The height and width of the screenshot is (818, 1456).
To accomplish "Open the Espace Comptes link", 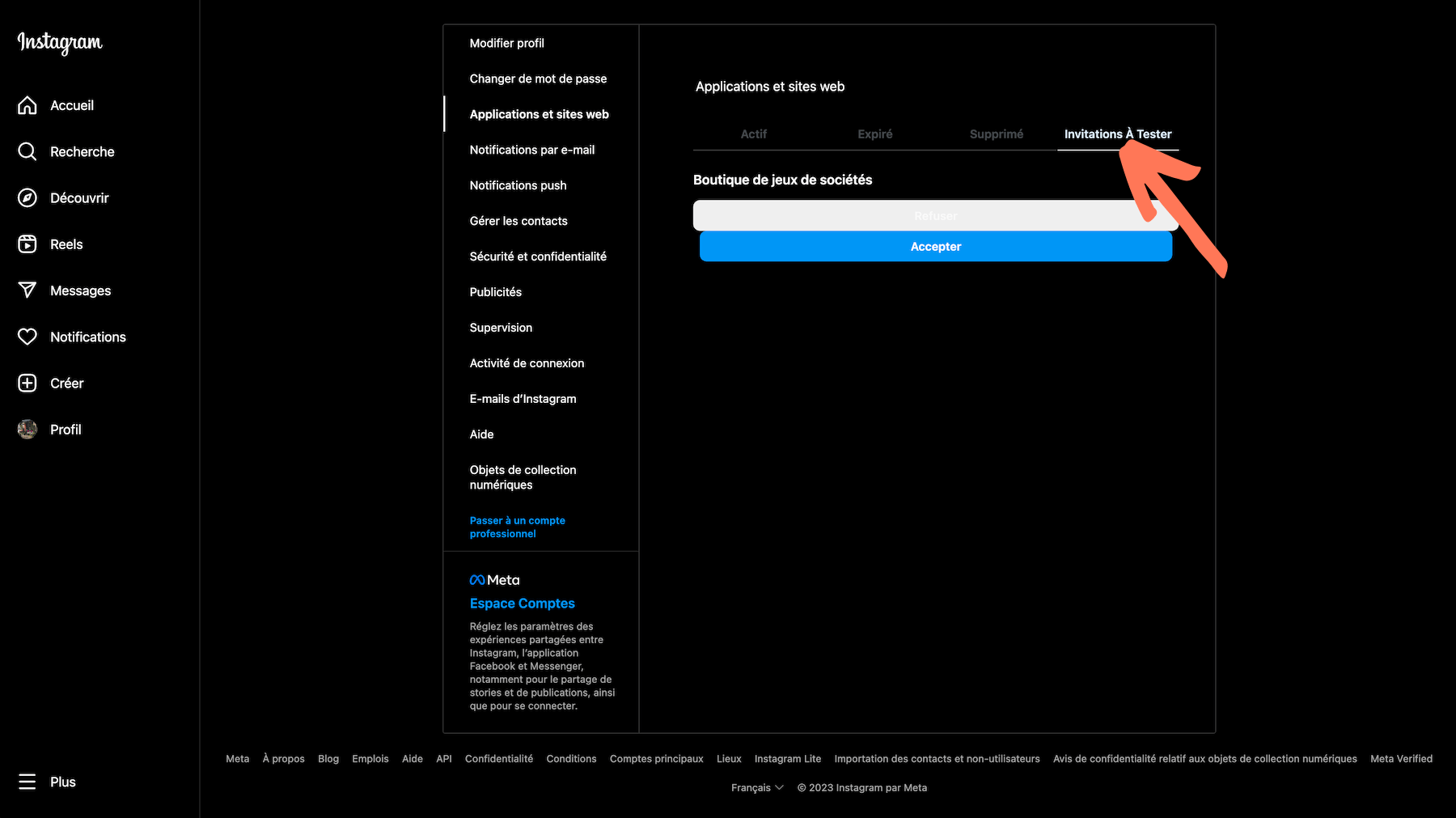I will tap(522, 604).
